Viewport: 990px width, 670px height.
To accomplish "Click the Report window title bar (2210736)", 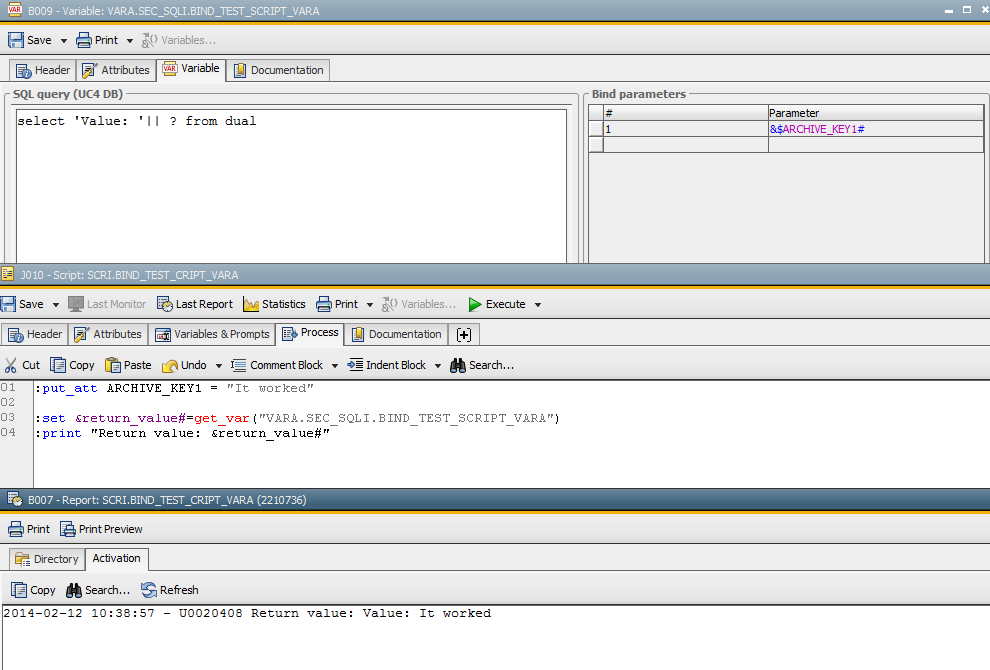I will (495, 500).
